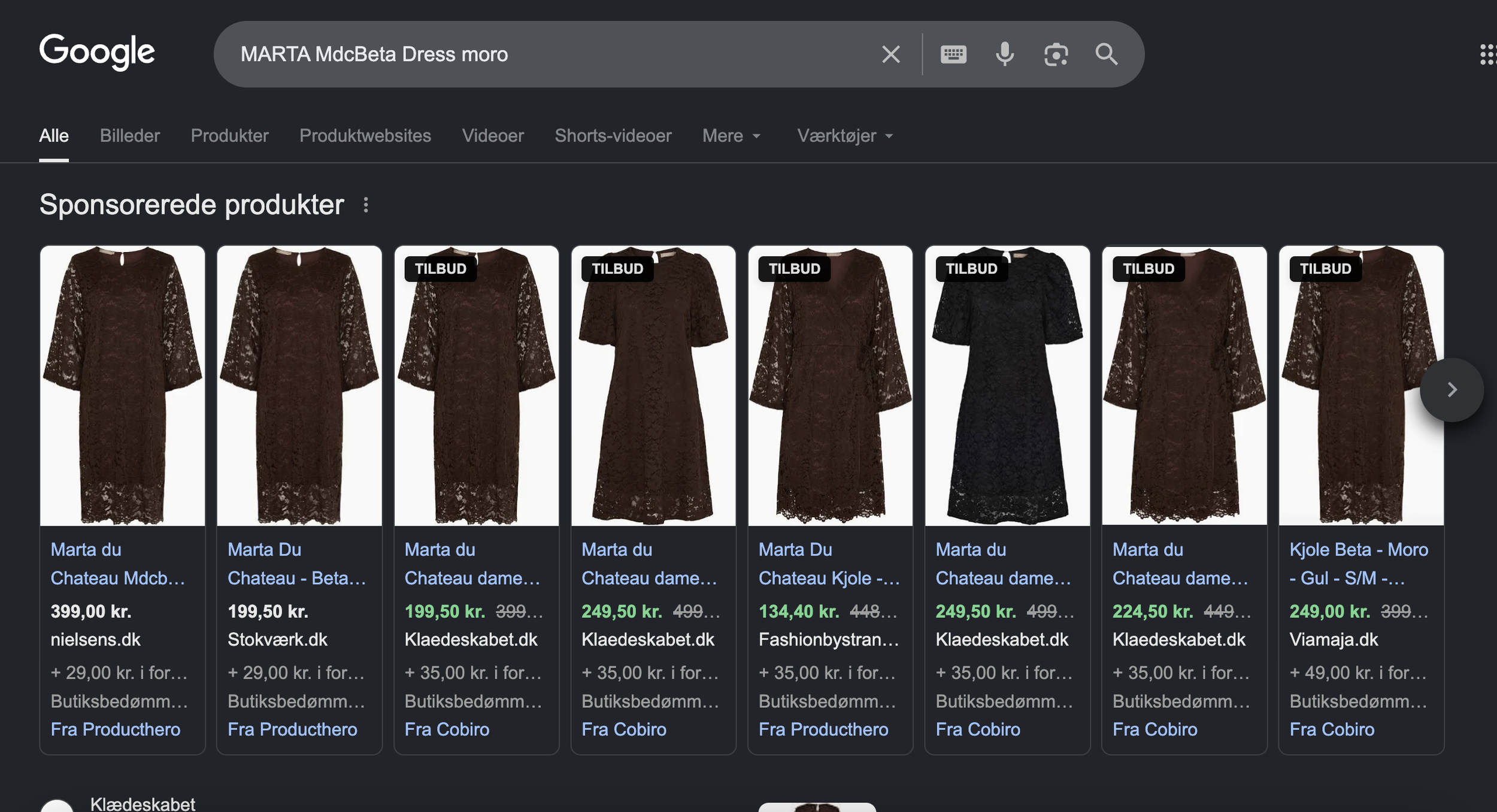Click the + 49,00 kr. shipping text
Screen dimensions: 1497x812
[1358, 673]
